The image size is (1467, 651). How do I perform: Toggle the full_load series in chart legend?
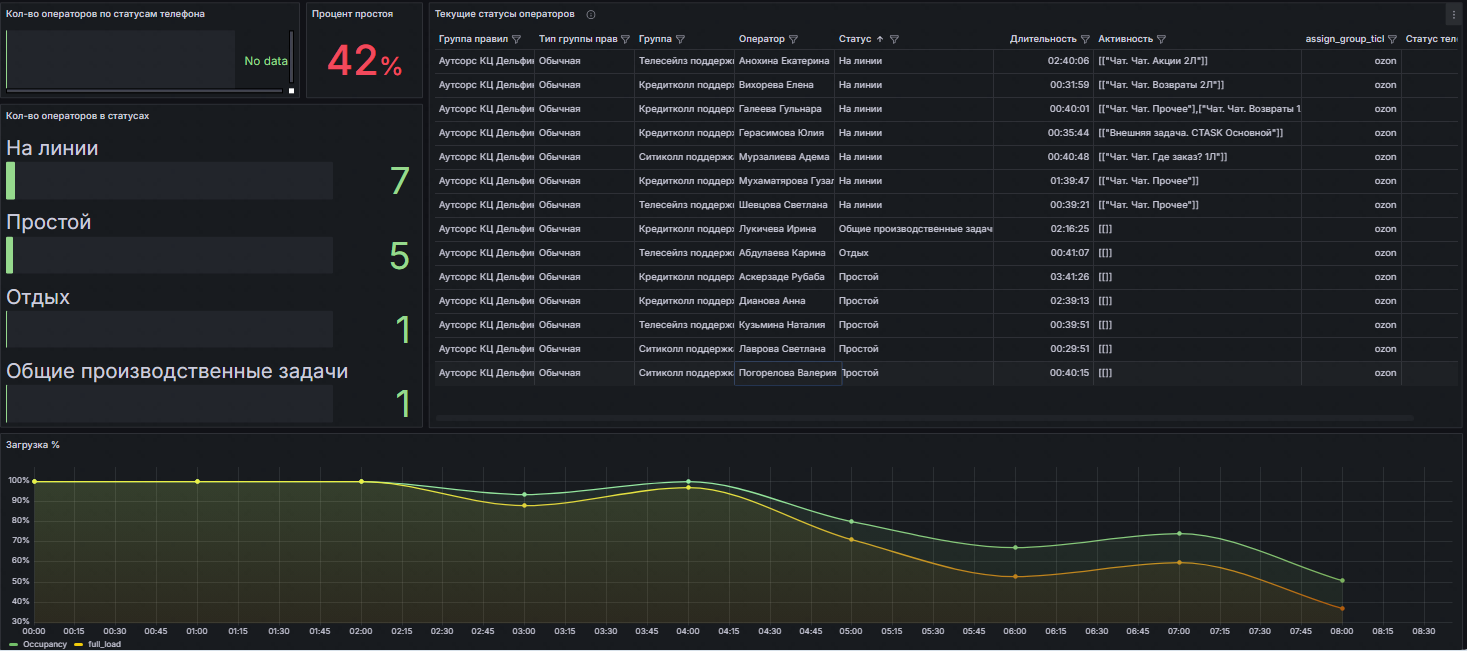click(x=103, y=644)
